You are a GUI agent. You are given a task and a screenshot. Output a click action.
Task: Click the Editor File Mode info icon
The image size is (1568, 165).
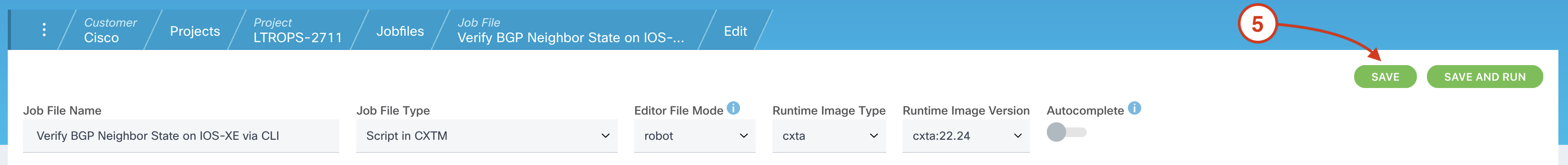(734, 108)
